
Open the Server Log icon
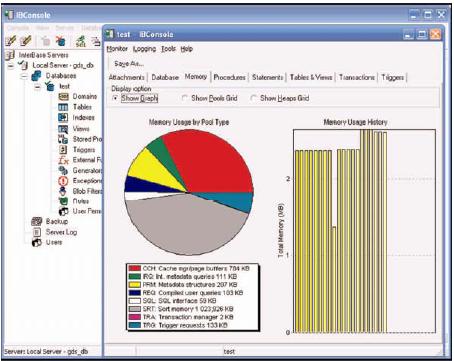coord(37,232)
